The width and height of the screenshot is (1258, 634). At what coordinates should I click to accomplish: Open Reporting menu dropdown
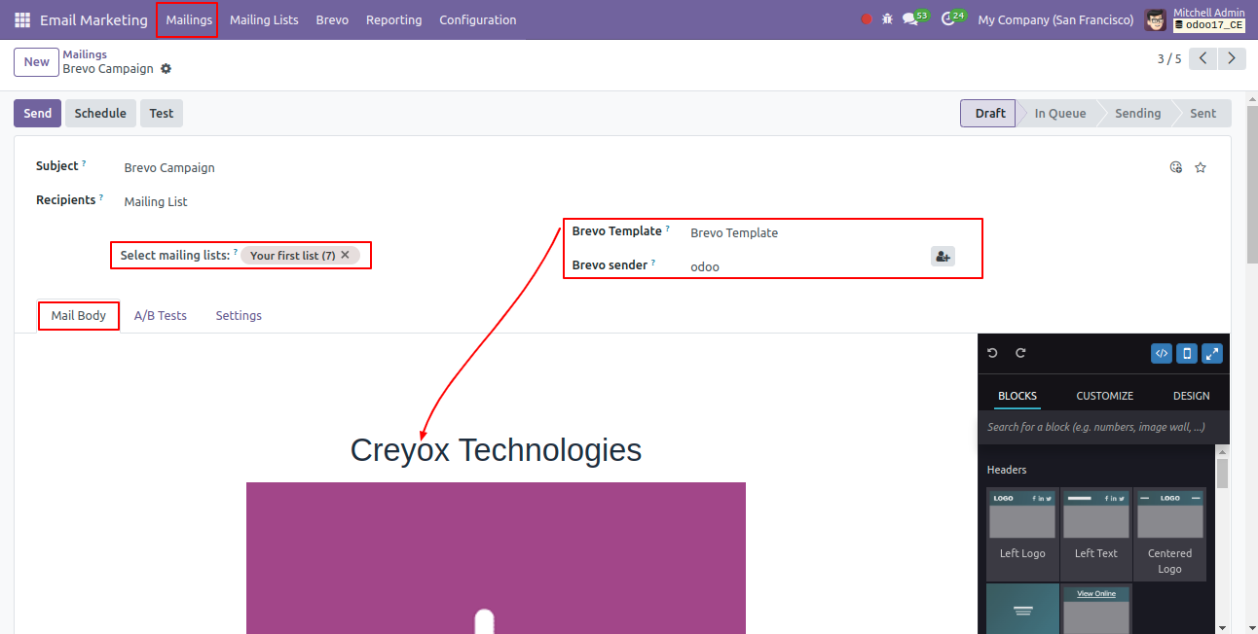[393, 20]
